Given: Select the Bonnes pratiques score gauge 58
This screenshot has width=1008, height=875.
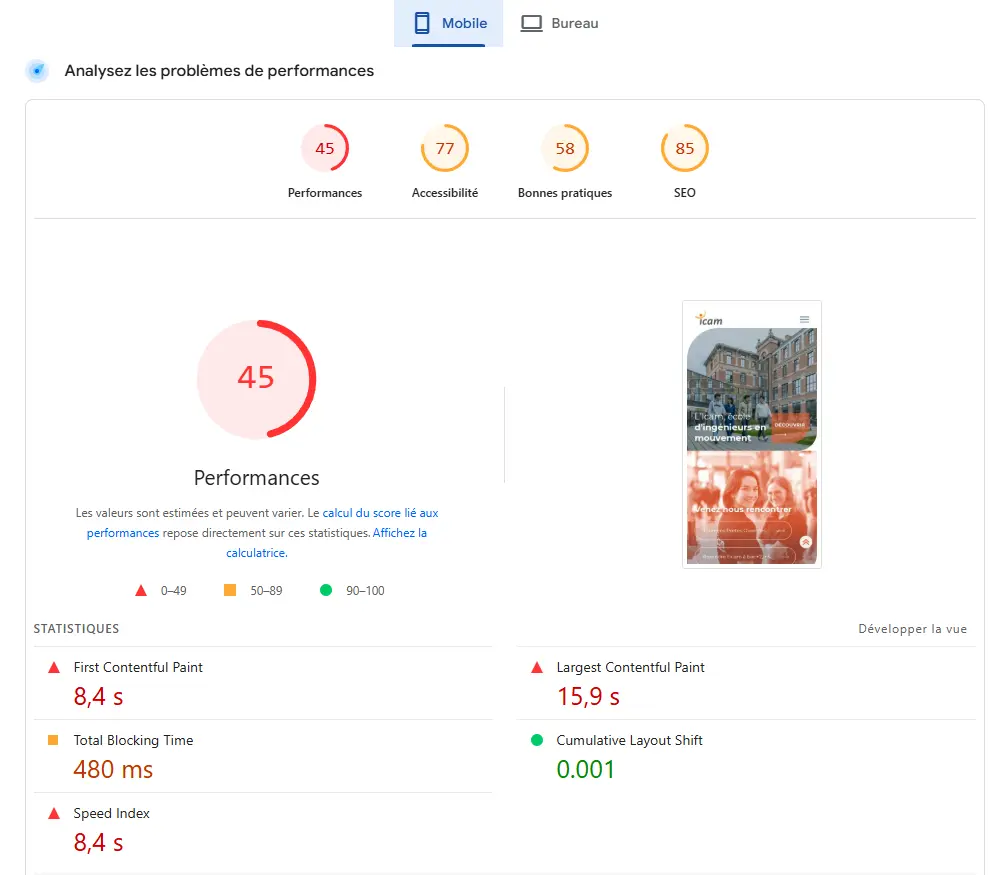Looking at the screenshot, I should click(565, 149).
